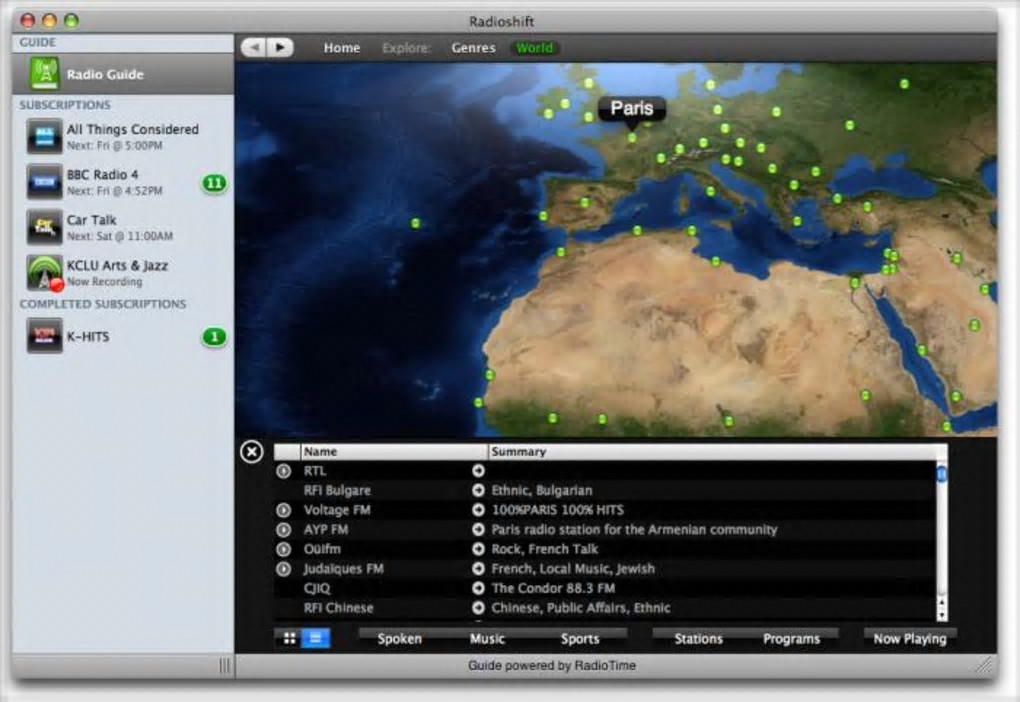The height and width of the screenshot is (702, 1020).
Task: Click the plus icon for CJIQ
Action: tap(478, 588)
